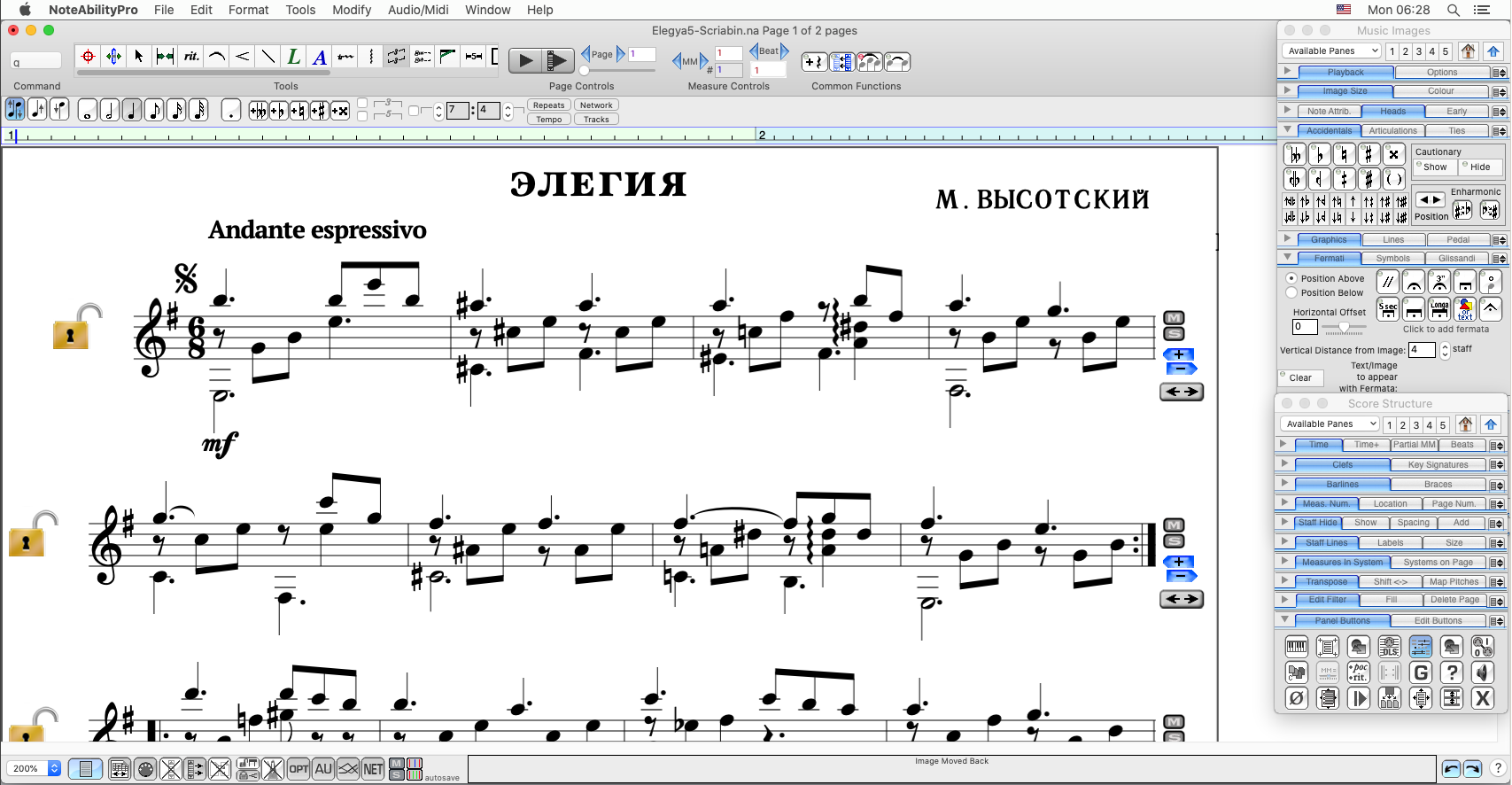The image size is (1512, 785).
Task: Toggle the M button on first system
Action: point(1174,318)
